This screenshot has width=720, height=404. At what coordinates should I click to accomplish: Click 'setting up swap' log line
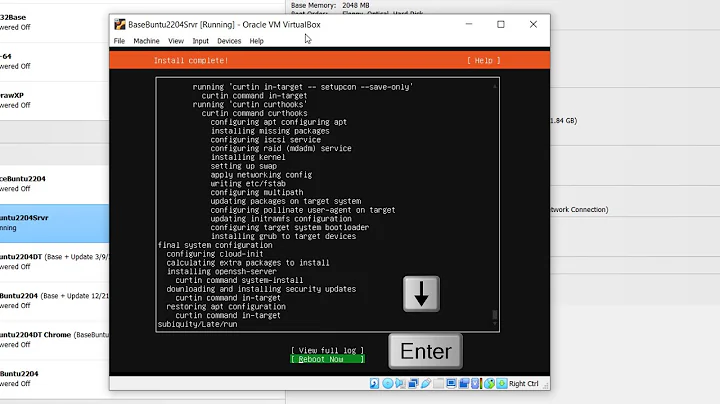244,166
